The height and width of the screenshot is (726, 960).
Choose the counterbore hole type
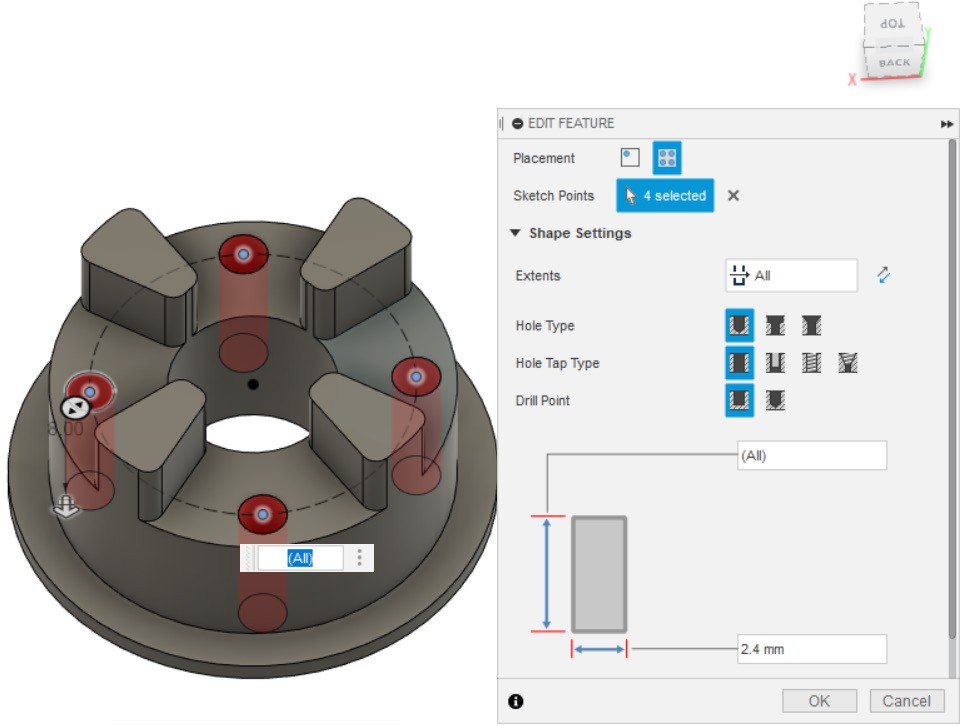775,326
